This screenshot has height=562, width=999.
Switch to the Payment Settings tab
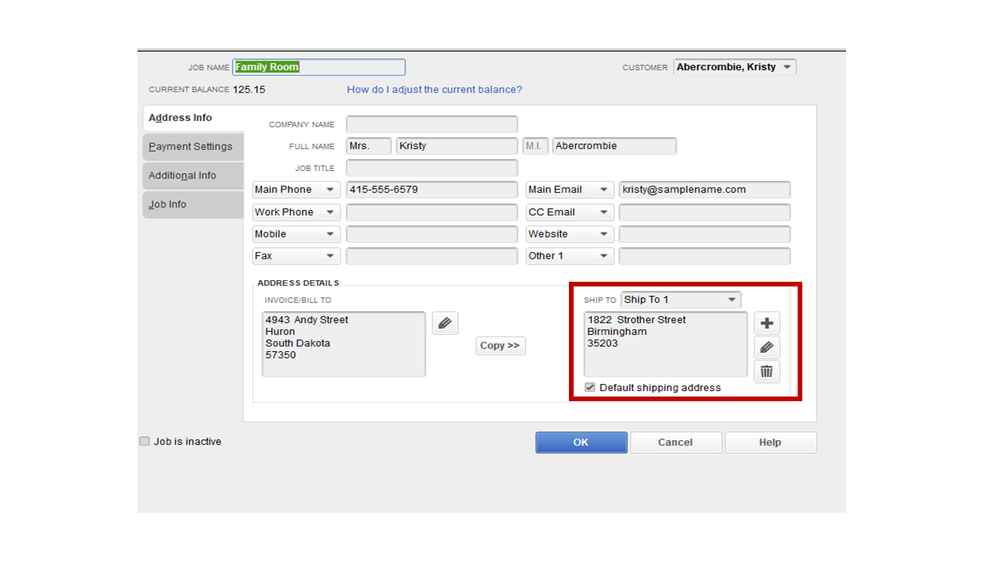pyautogui.click(x=193, y=147)
